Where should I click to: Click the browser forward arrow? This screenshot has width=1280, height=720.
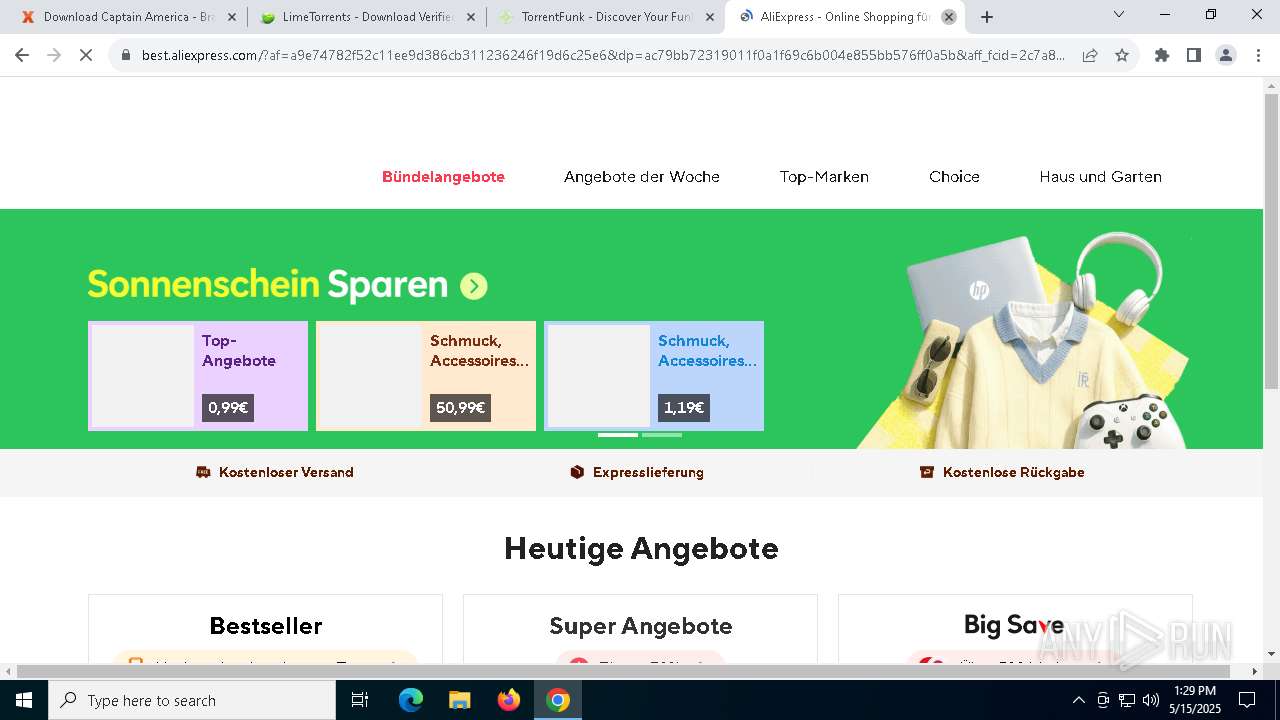(54, 56)
